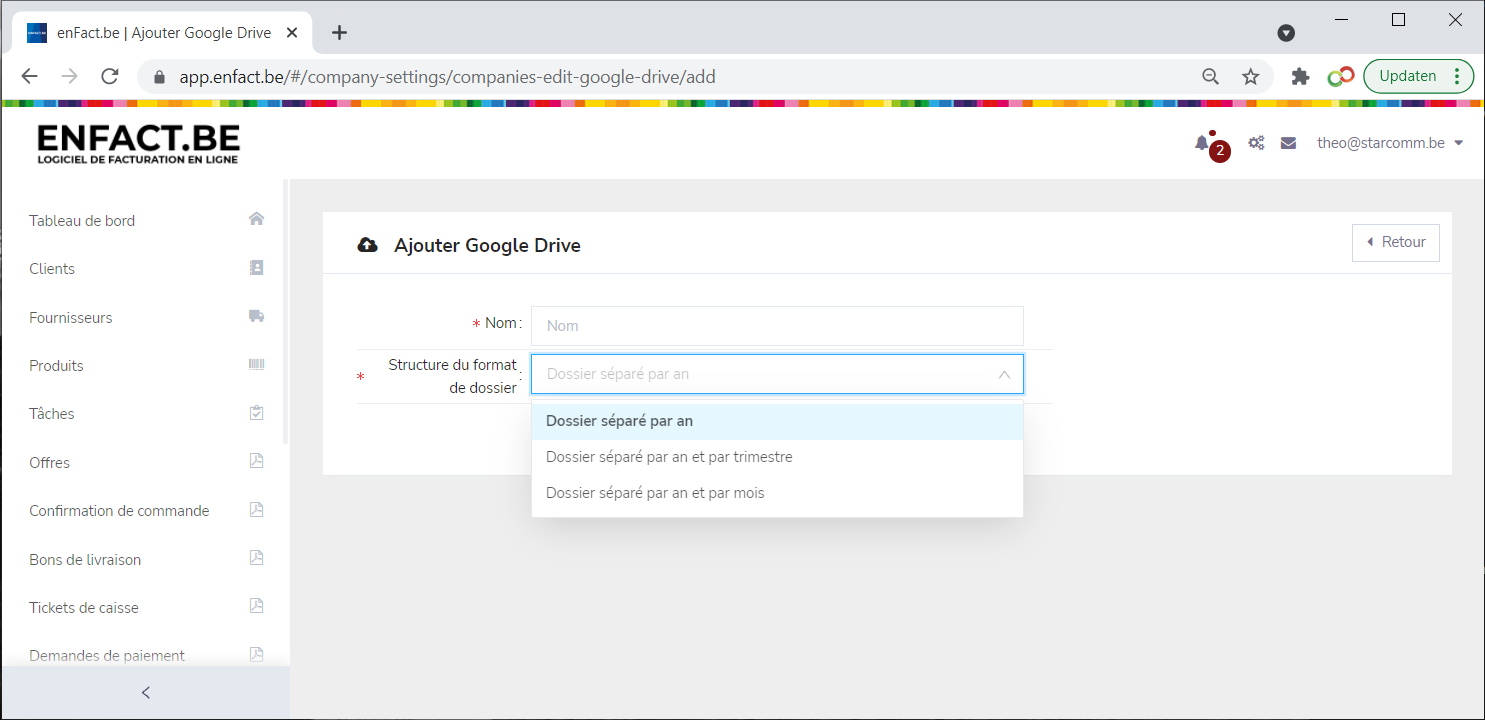1485x720 pixels.
Task: Open the mail envelope icon
Action: point(1288,143)
